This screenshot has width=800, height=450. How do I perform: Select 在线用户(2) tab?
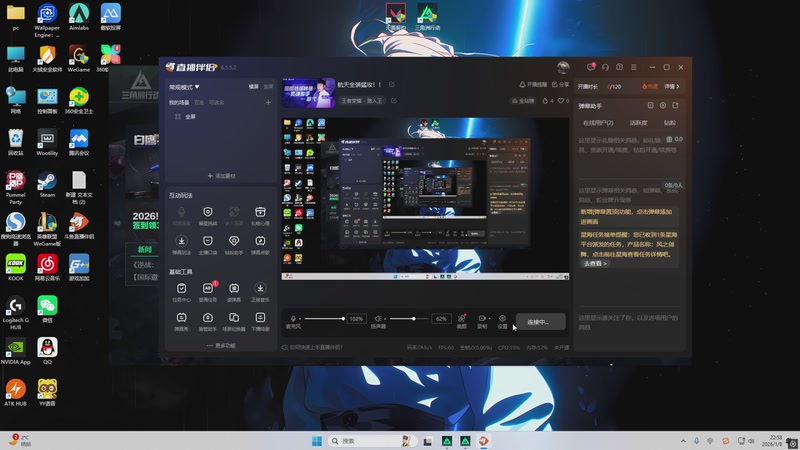(598, 123)
